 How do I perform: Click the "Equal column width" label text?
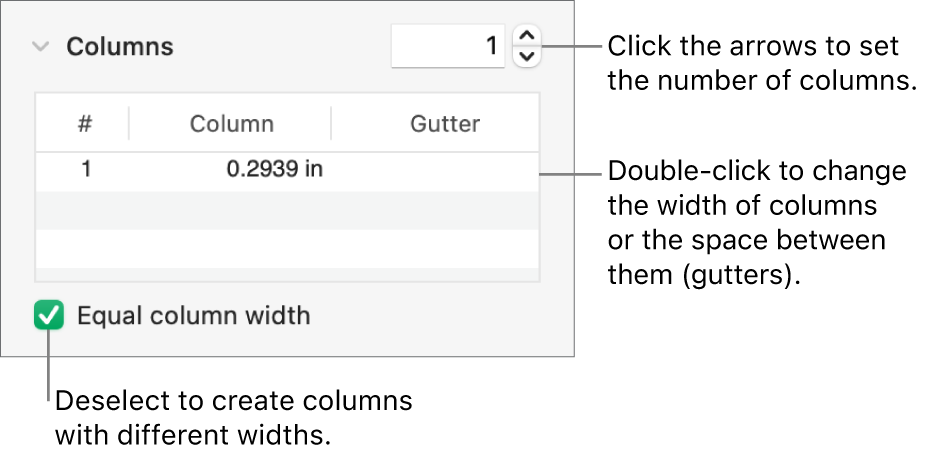click(x=194, y=317)
